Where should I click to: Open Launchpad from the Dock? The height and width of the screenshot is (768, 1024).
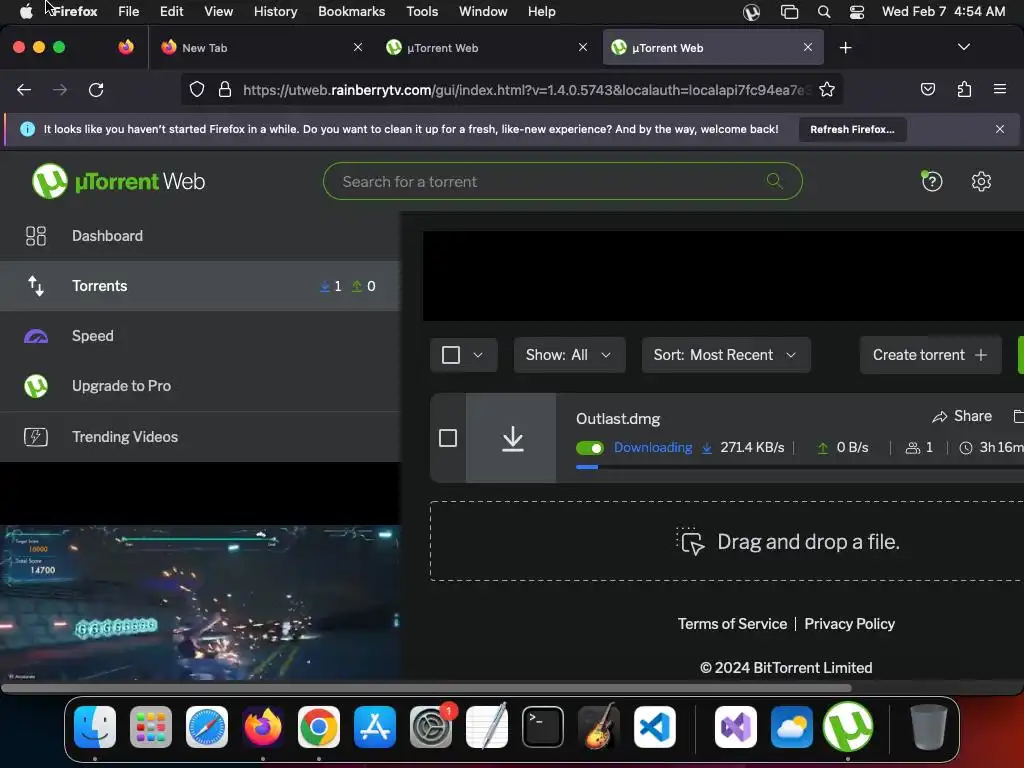[151, 726]
